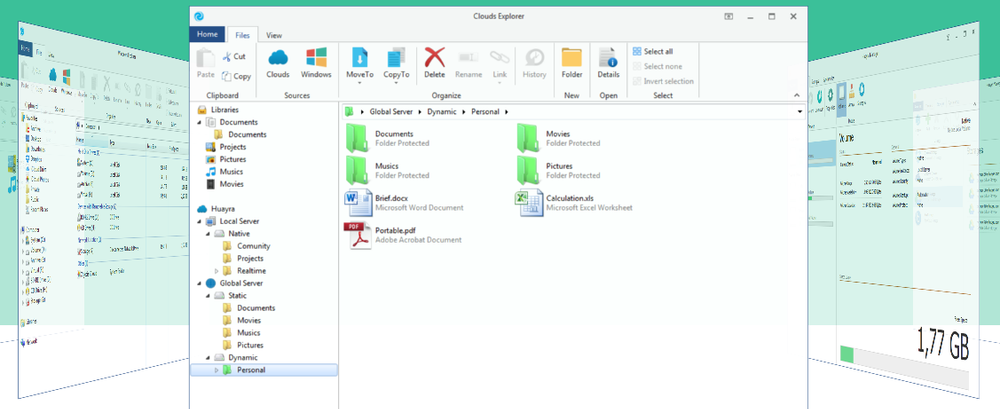
Task: Collapse the ribbon with the chevron
Action: tap(796, 95)
